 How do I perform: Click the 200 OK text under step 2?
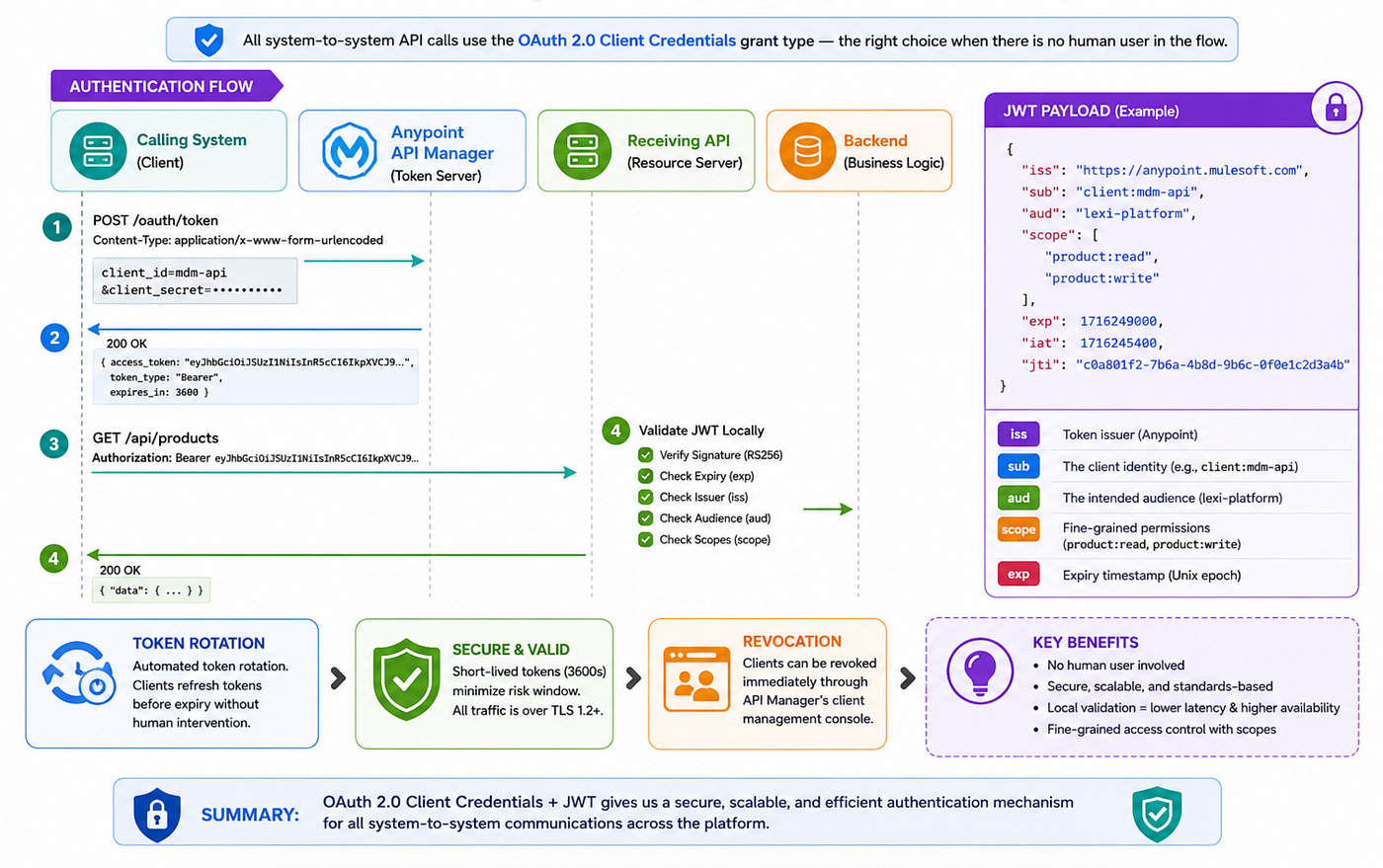tap(126, 344)
